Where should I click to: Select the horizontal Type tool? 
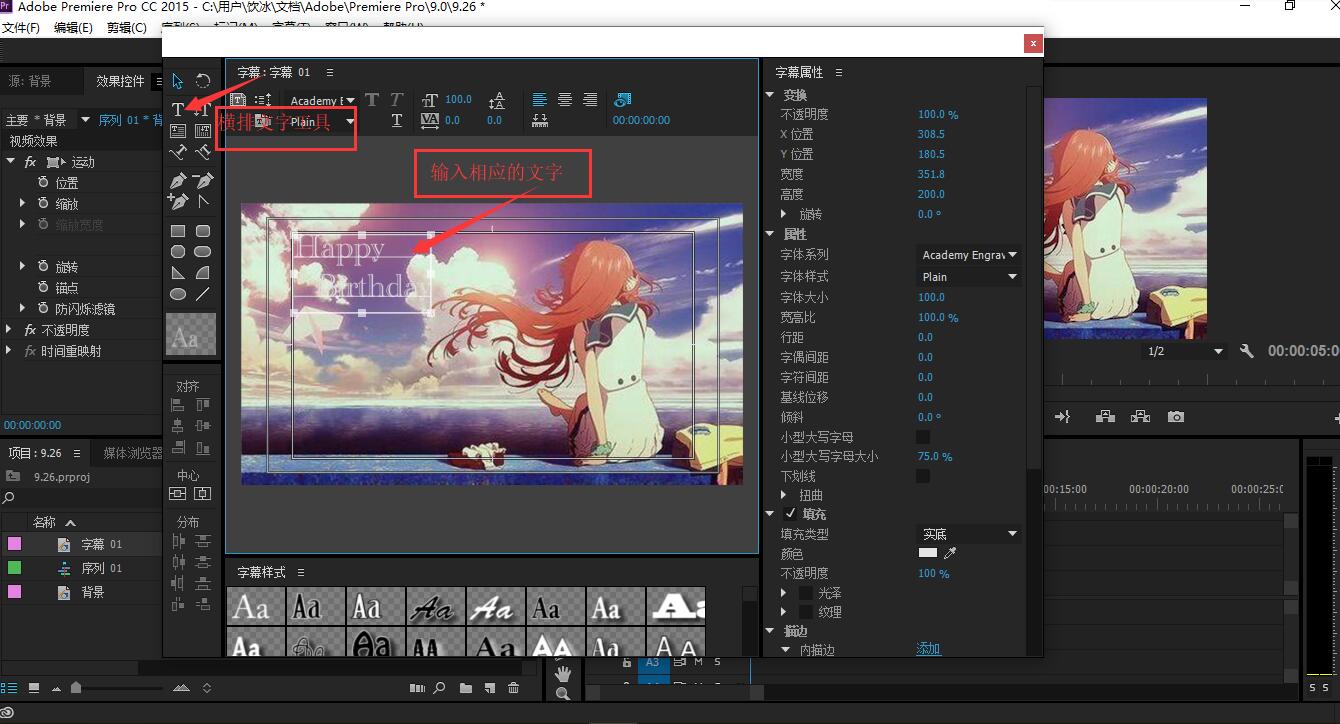click(x=178, y=109)
